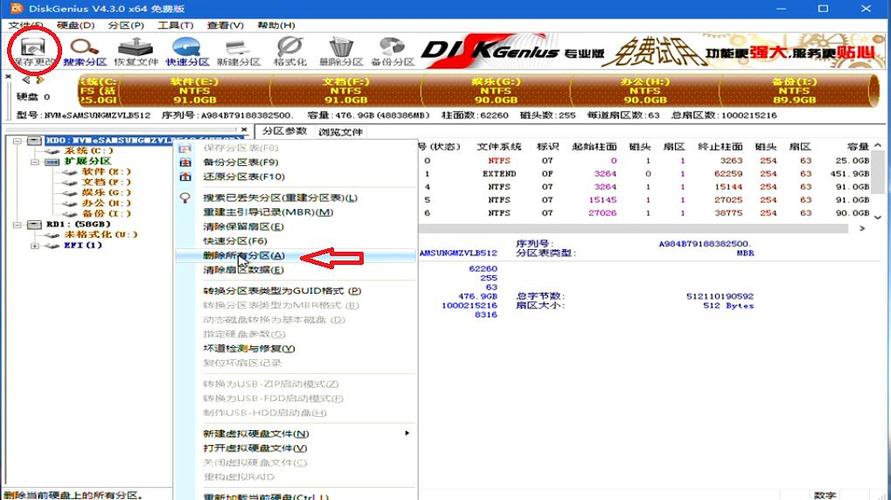The image size is (891, 500).
Task: Select 转换分区表类型为GUID格式 menu entry
Action: 282,291
